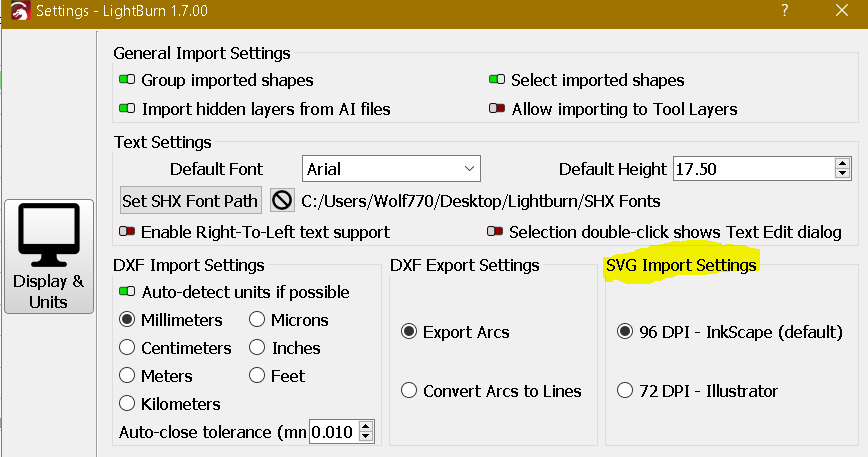The width and height of the screenshot is (868, 457).
Task: Click the Set SHX Font Path button
Action: [x=190, y=200]
